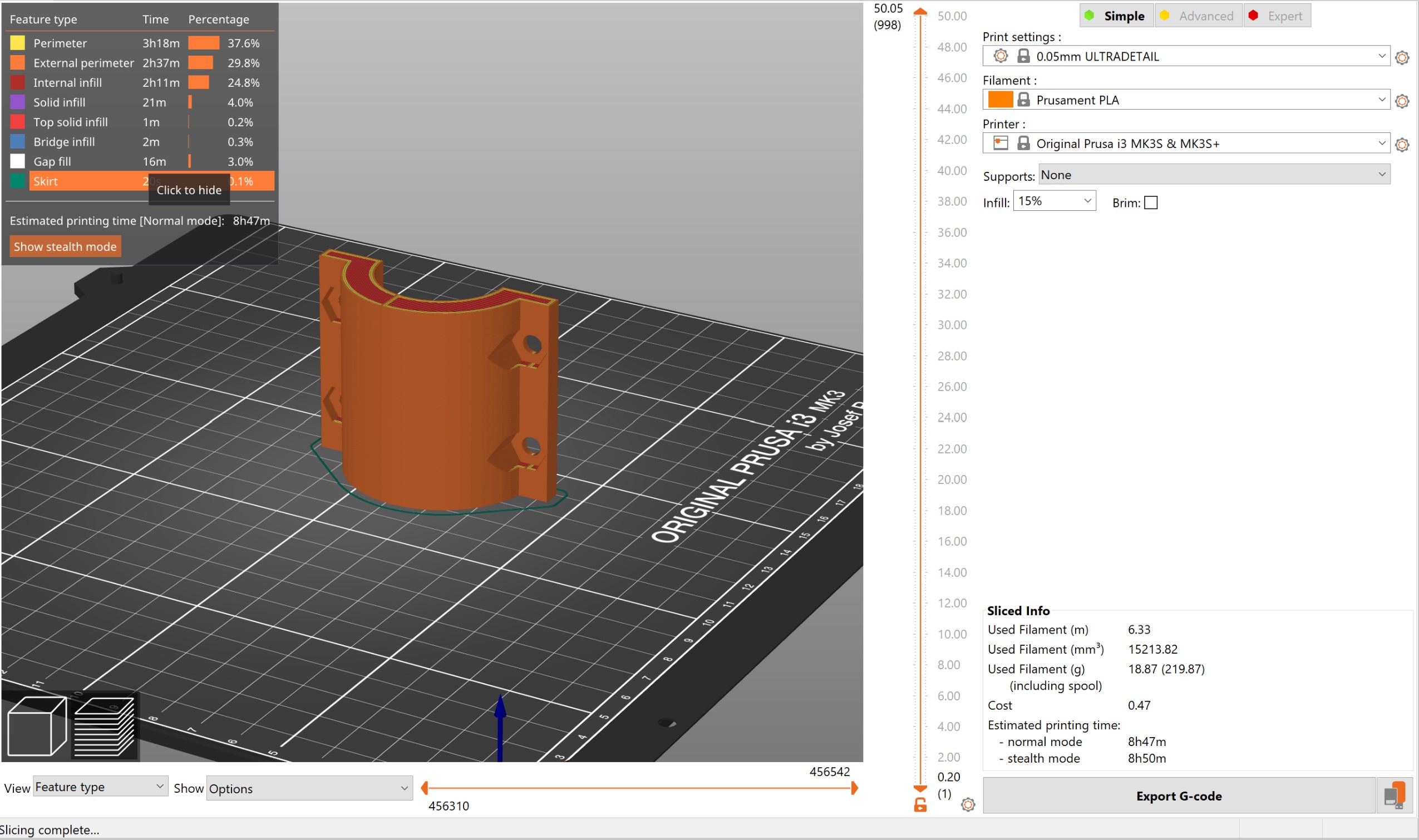Screen dimensions: 1419x840
Task: Click Export G-code button
Action: click(1179, 796)
